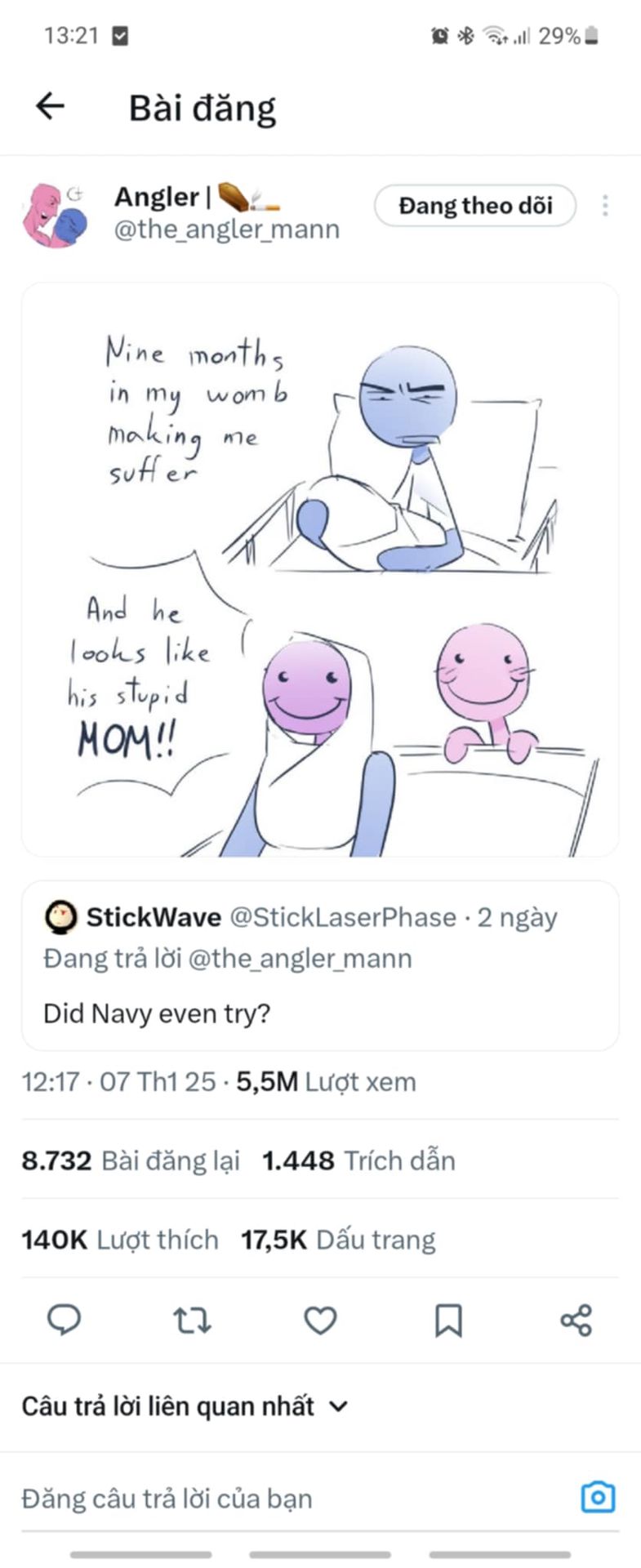Tap the reply speech bubble icon

pos(65,1320)
